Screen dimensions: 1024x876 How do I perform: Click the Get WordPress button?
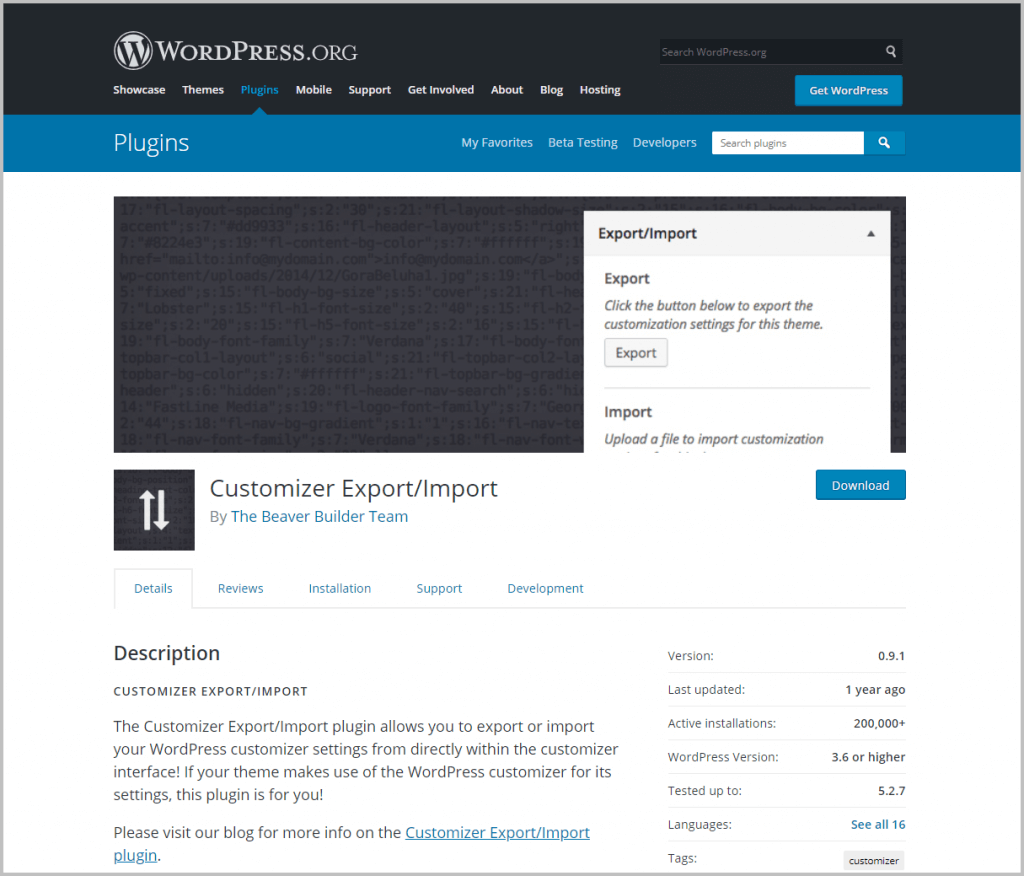click(x=848, y=90)
